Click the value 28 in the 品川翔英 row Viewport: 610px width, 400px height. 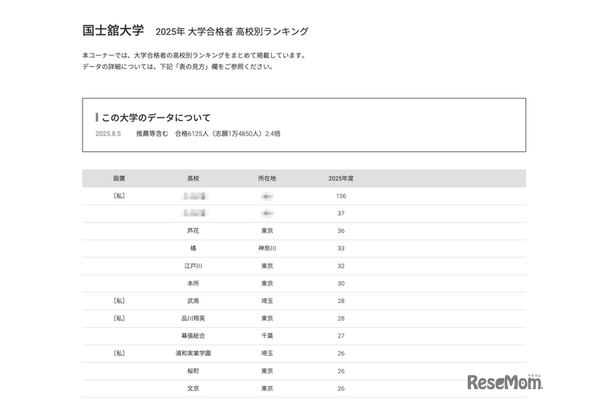tap(341, 319)
